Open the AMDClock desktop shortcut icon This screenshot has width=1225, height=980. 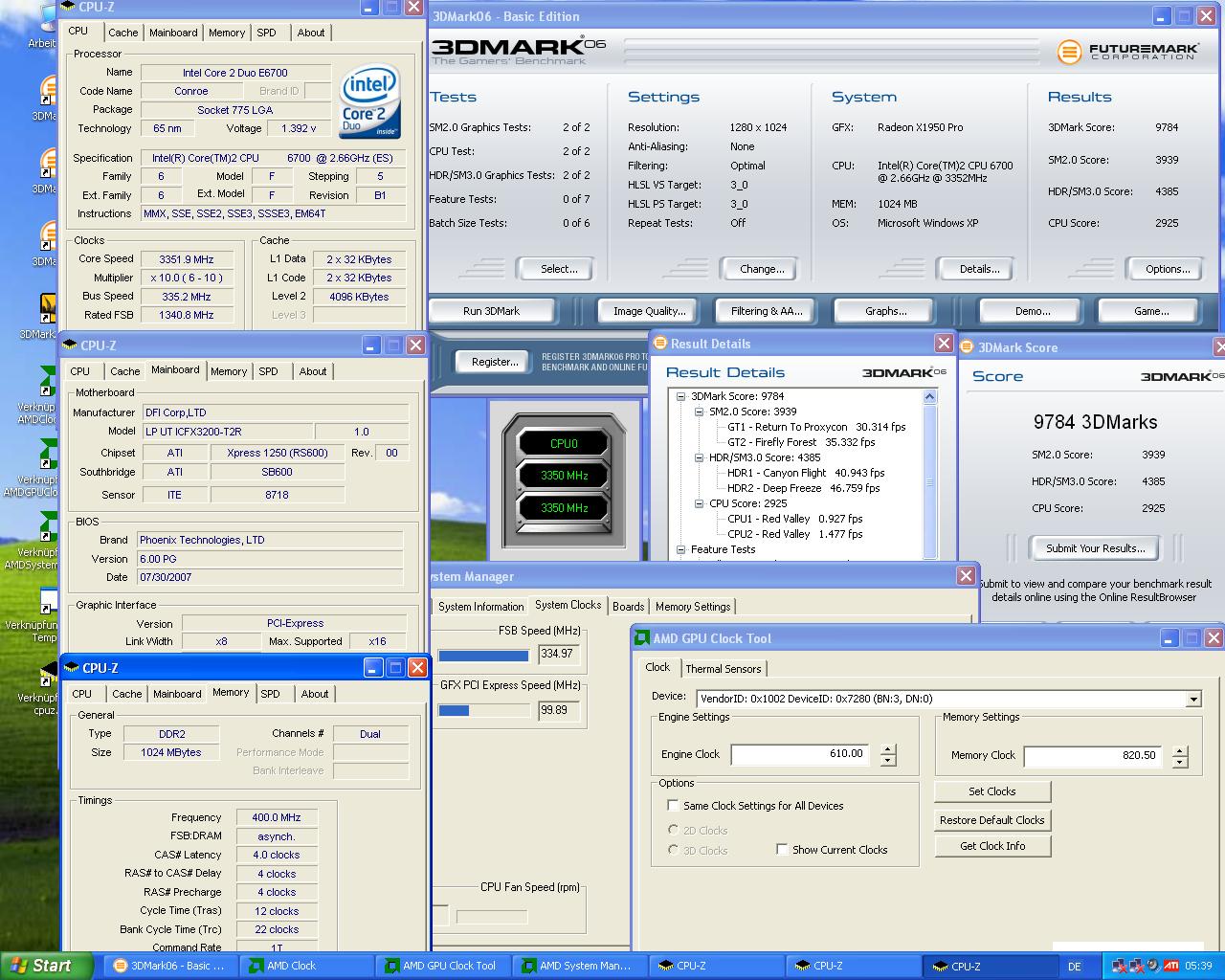tap(46, 380)
